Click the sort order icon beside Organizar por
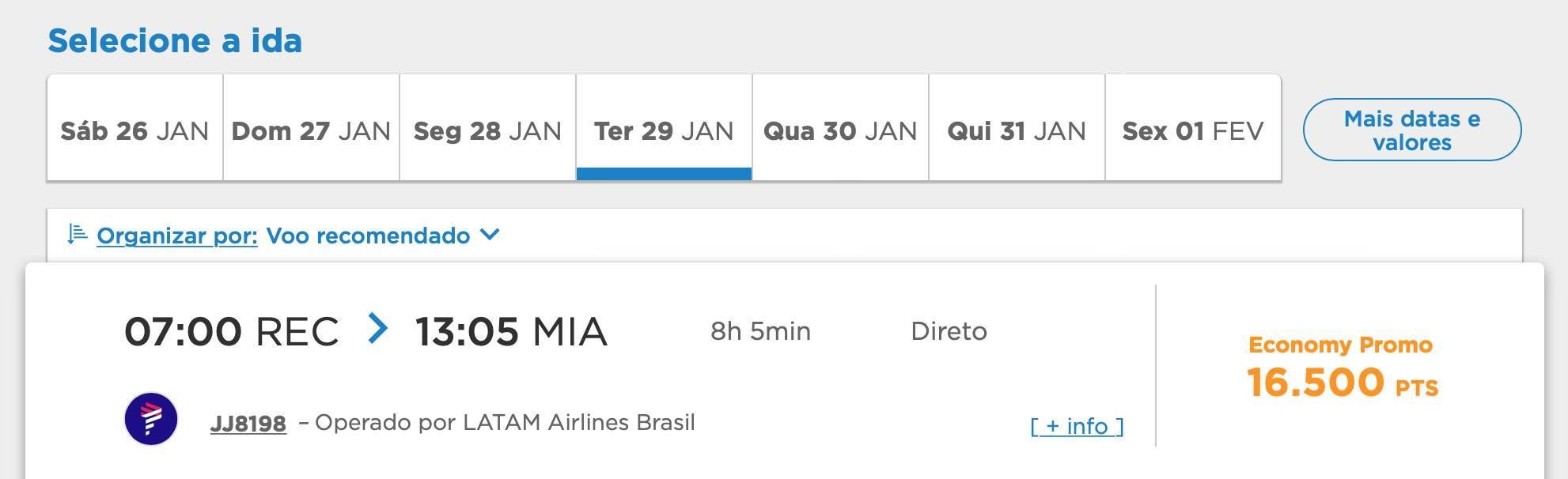 (x=77, y=234)
